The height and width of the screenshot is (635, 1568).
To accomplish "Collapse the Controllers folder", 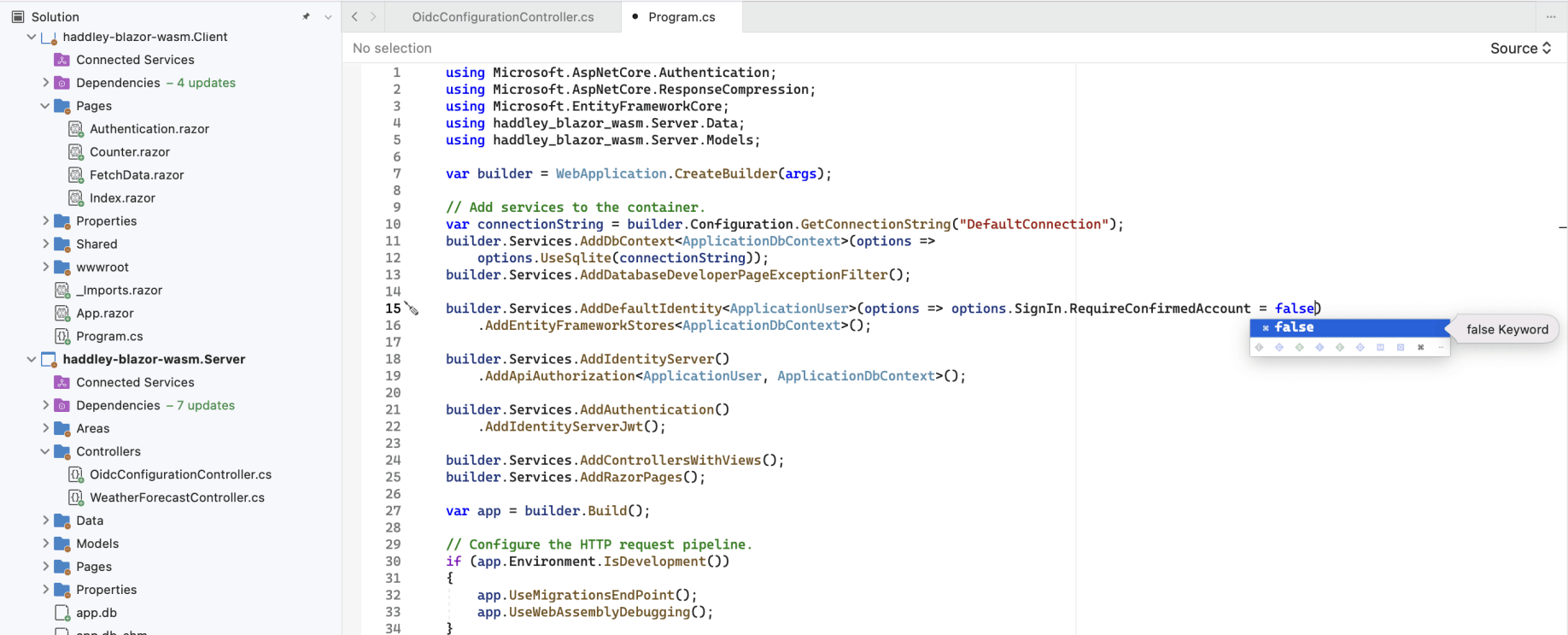I will 45,451.
